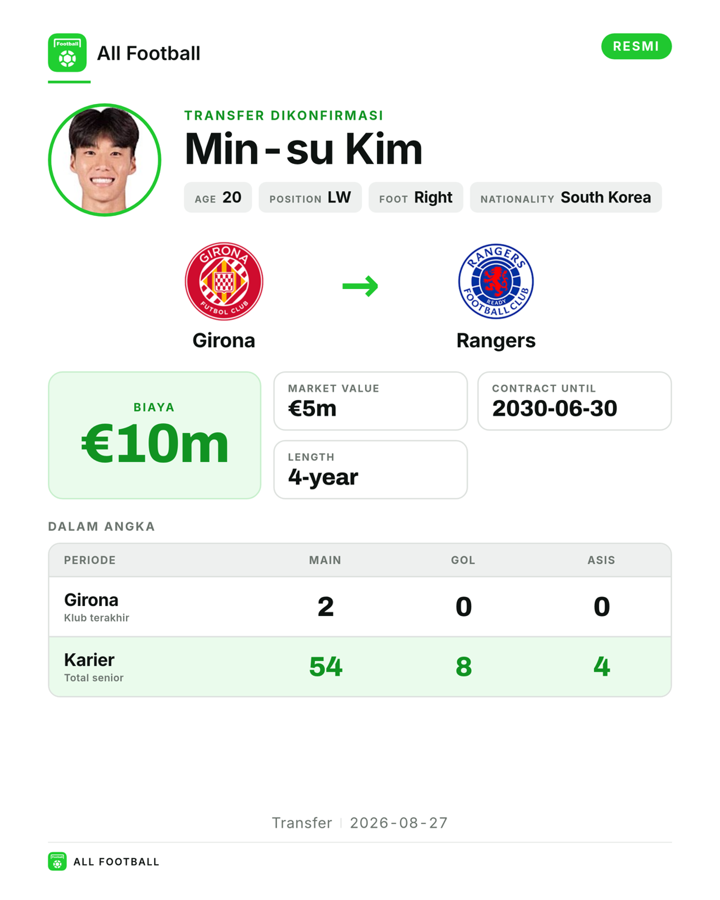Tap the Foot Right chip

(x=416, y=197)
